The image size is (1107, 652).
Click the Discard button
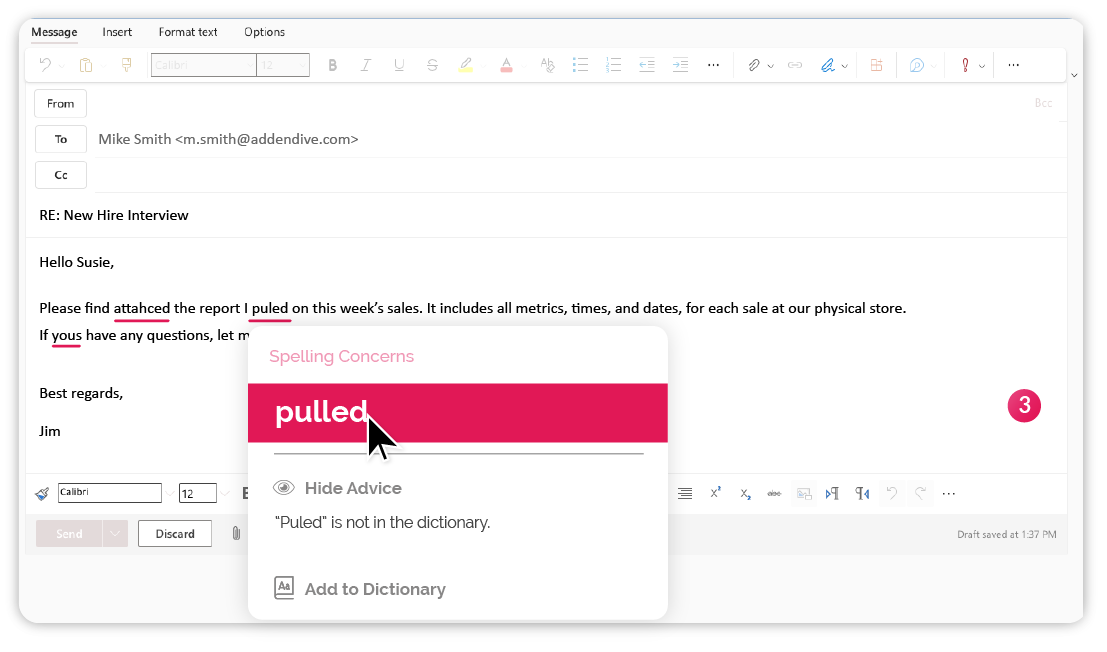pos(175,534)
